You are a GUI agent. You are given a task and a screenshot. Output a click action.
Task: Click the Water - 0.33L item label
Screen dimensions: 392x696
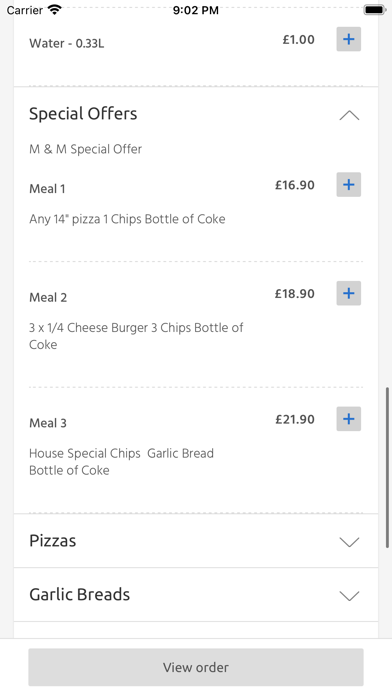coord(67,44)
